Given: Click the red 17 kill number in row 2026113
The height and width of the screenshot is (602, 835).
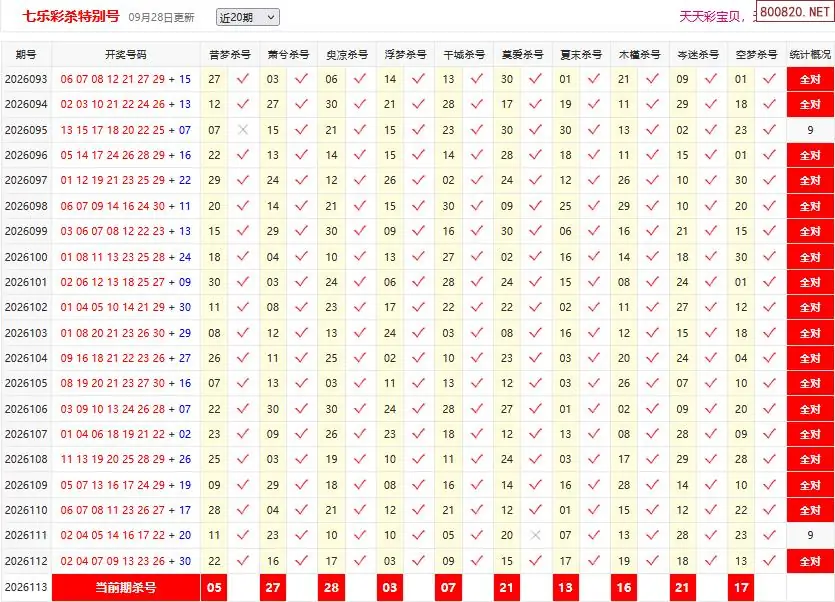Looking at the screenshot, I should pyautogui.click(x=741, y=588).
